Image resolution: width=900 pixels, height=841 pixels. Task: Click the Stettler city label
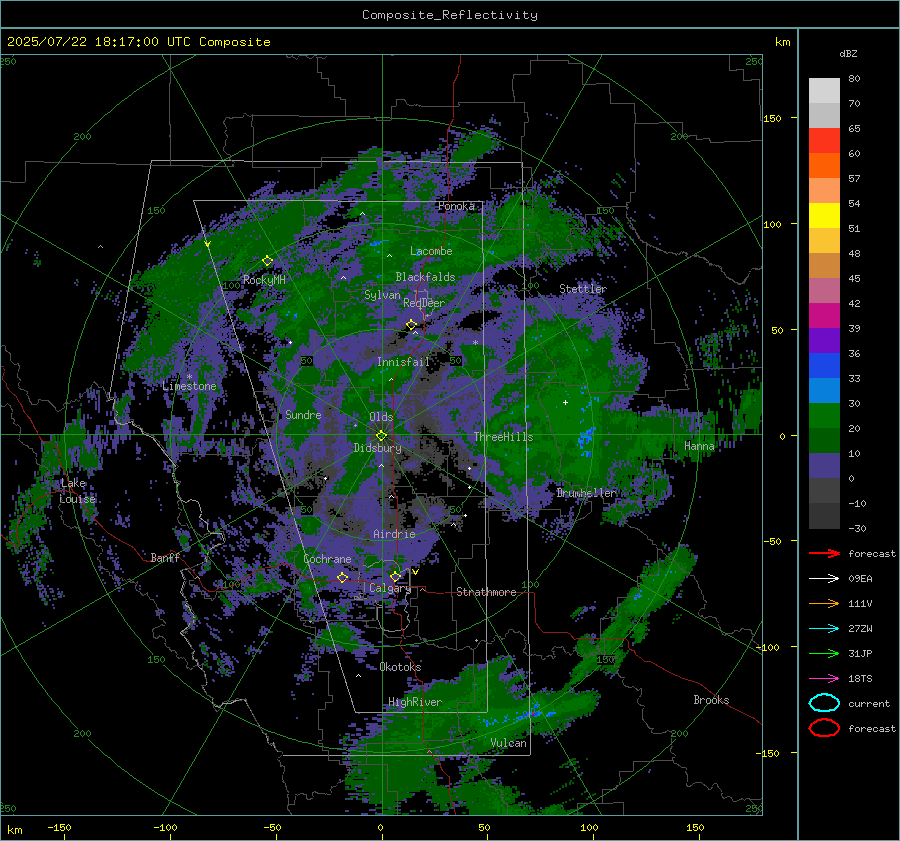tap(583, 289)
